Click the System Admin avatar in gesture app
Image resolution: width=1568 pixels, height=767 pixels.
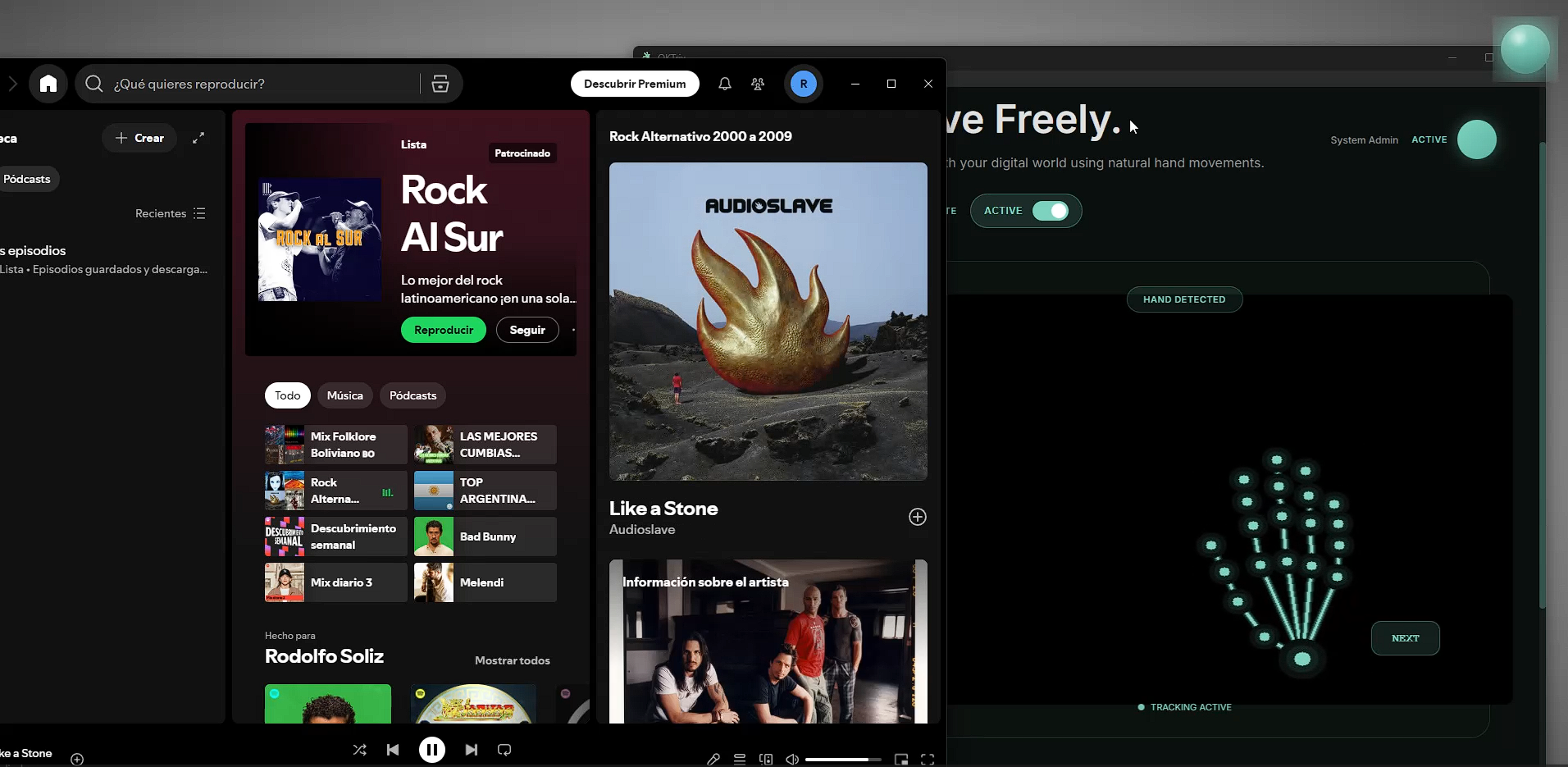[x=1477, y=139]
